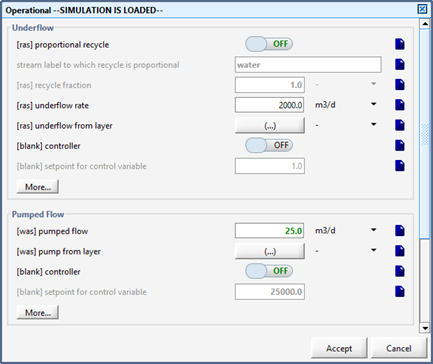This screenshot has height=364, width=433.
Task: Click scrollbar down arrow
Action: 425,328
